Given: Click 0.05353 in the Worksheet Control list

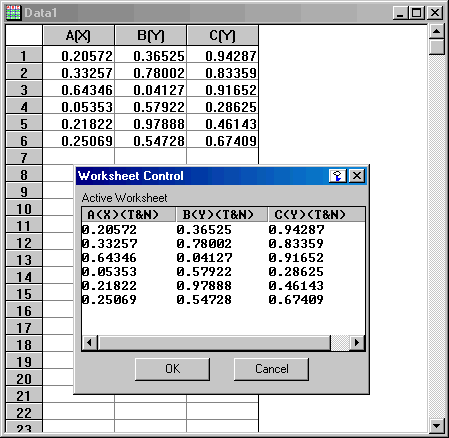Looking at the screenshot, I should [x=109, y=272].
